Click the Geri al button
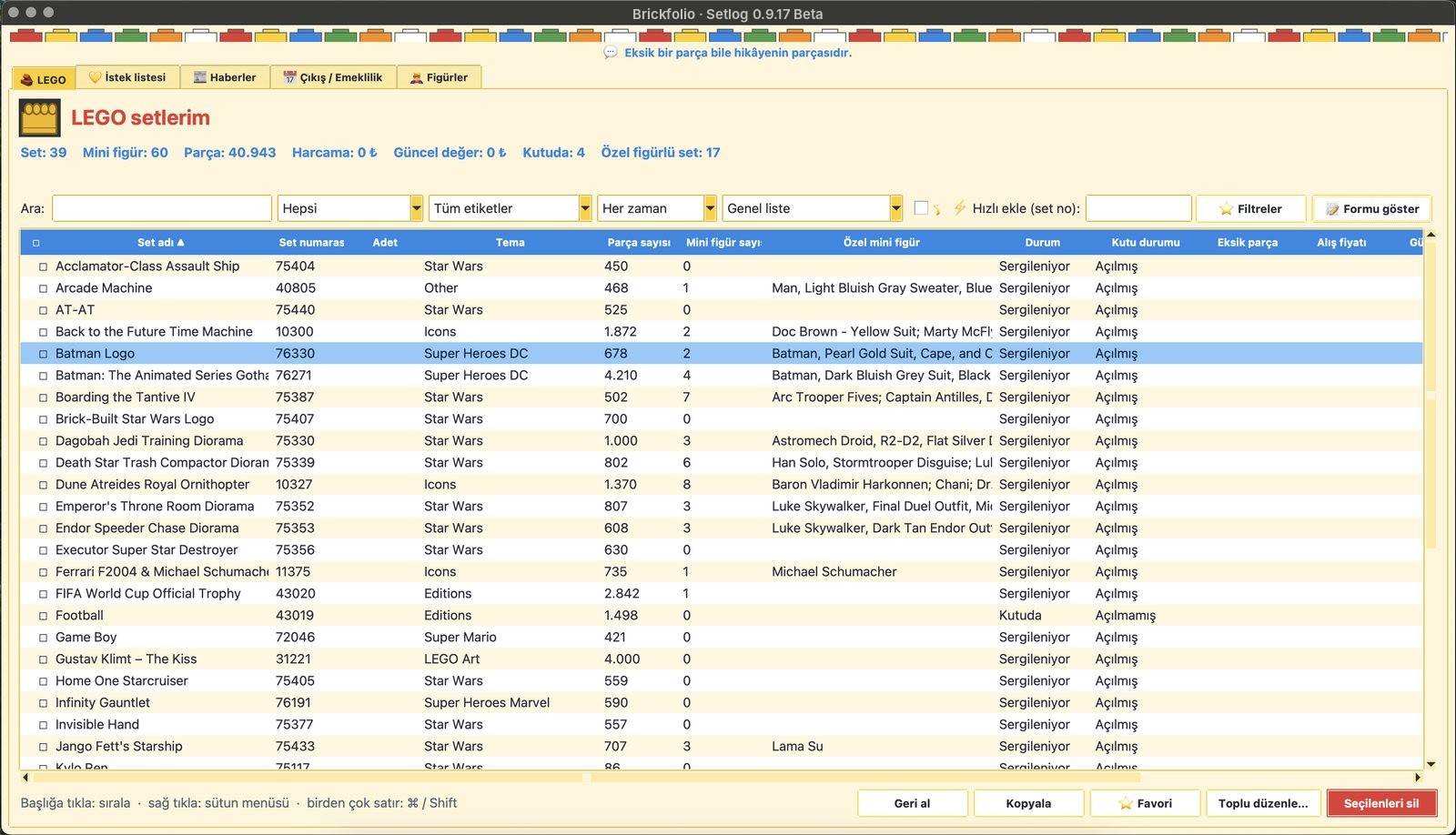 (x=912, y=803)
